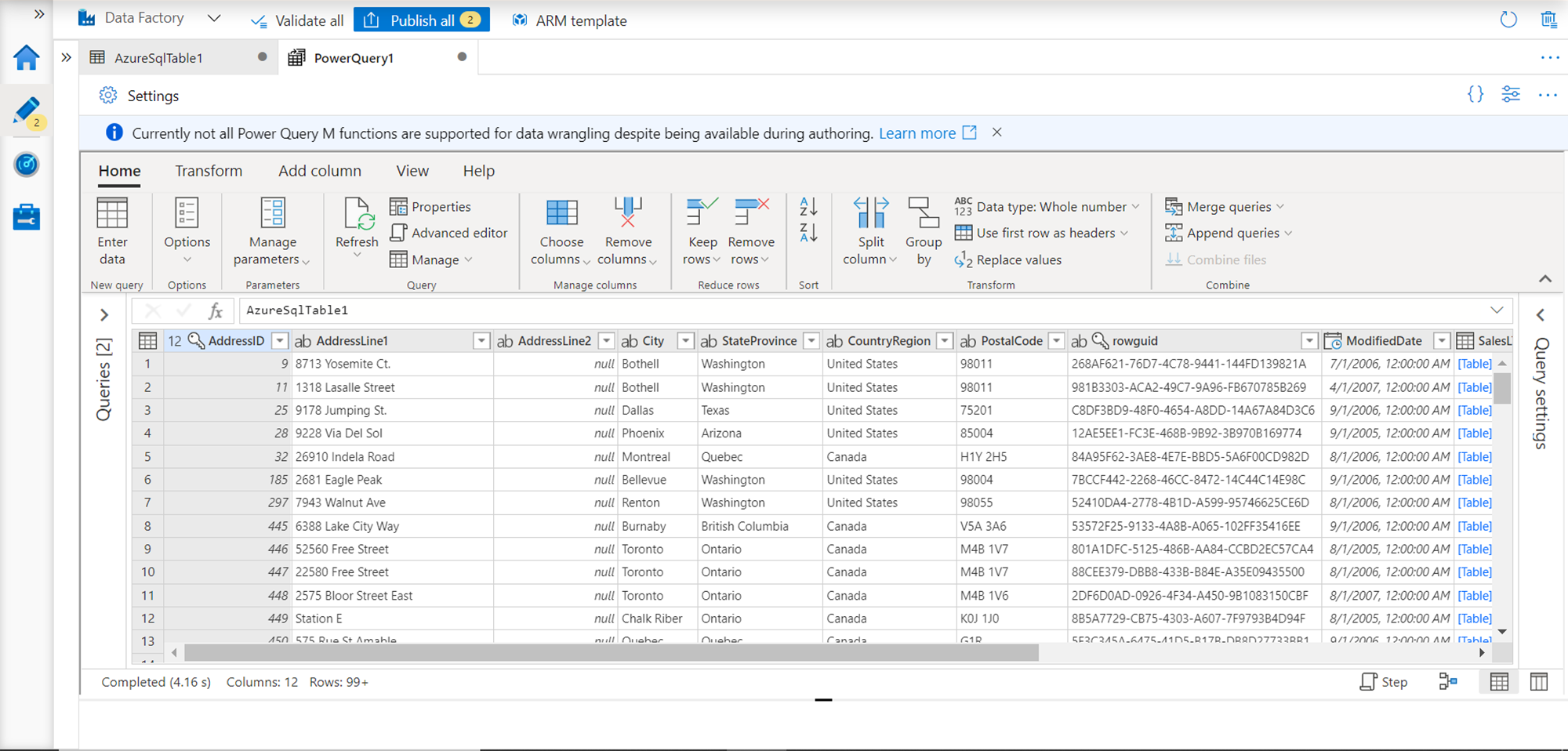The image size is (1568, 751).
Task: Follow the Learn more link
Action: tap(916, 133)
